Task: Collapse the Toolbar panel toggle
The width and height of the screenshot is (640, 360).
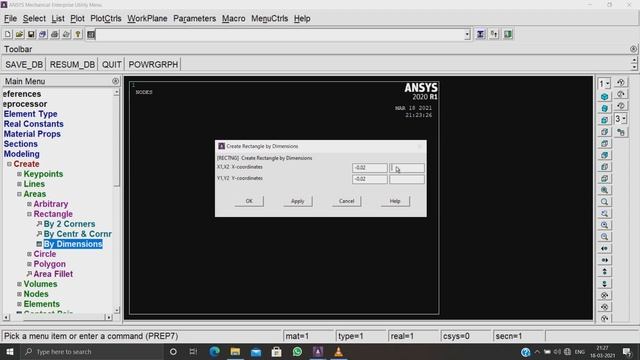Action: 633,49
